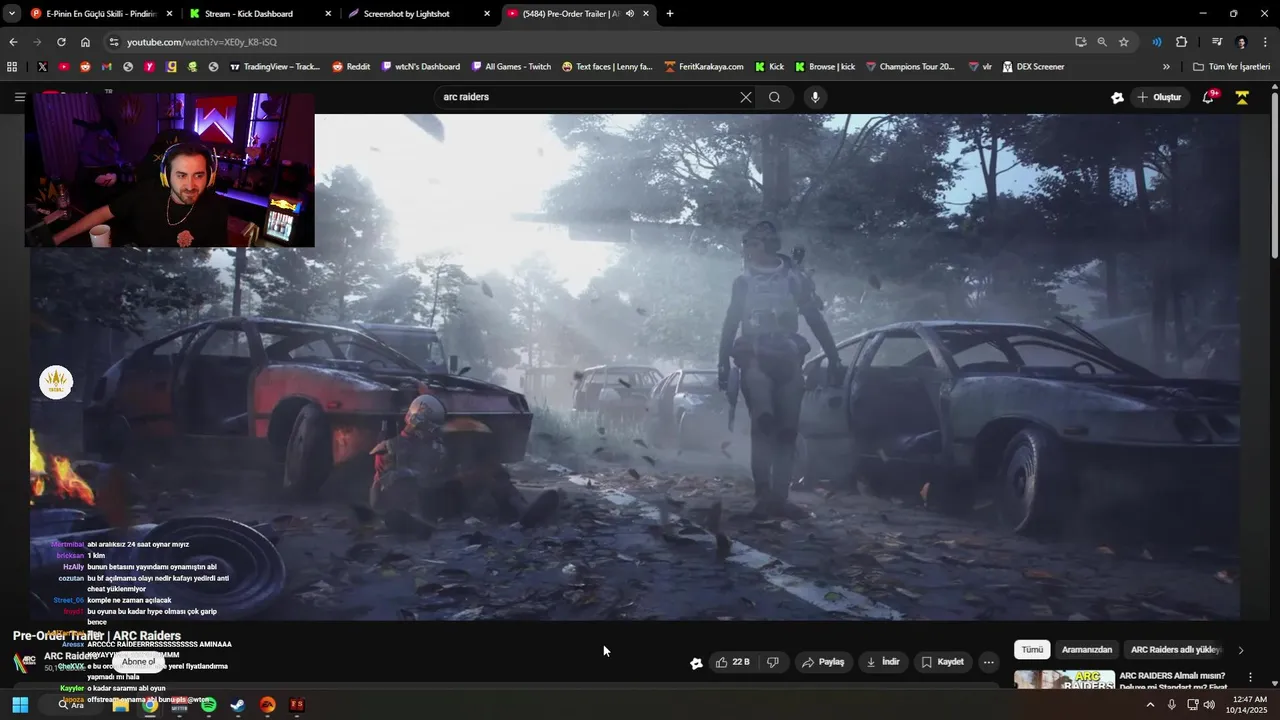The width and height of the screenshot is (1280, 720).
Task: Download the video with İndir
Action: (x=883, y=662)
